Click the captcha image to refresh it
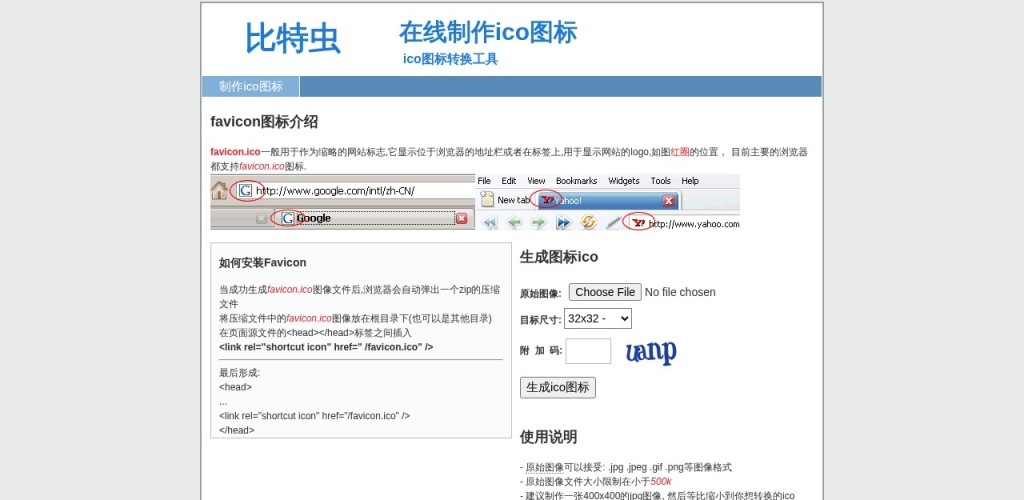Screen dimensions: 1024x500 pos(651,352)
